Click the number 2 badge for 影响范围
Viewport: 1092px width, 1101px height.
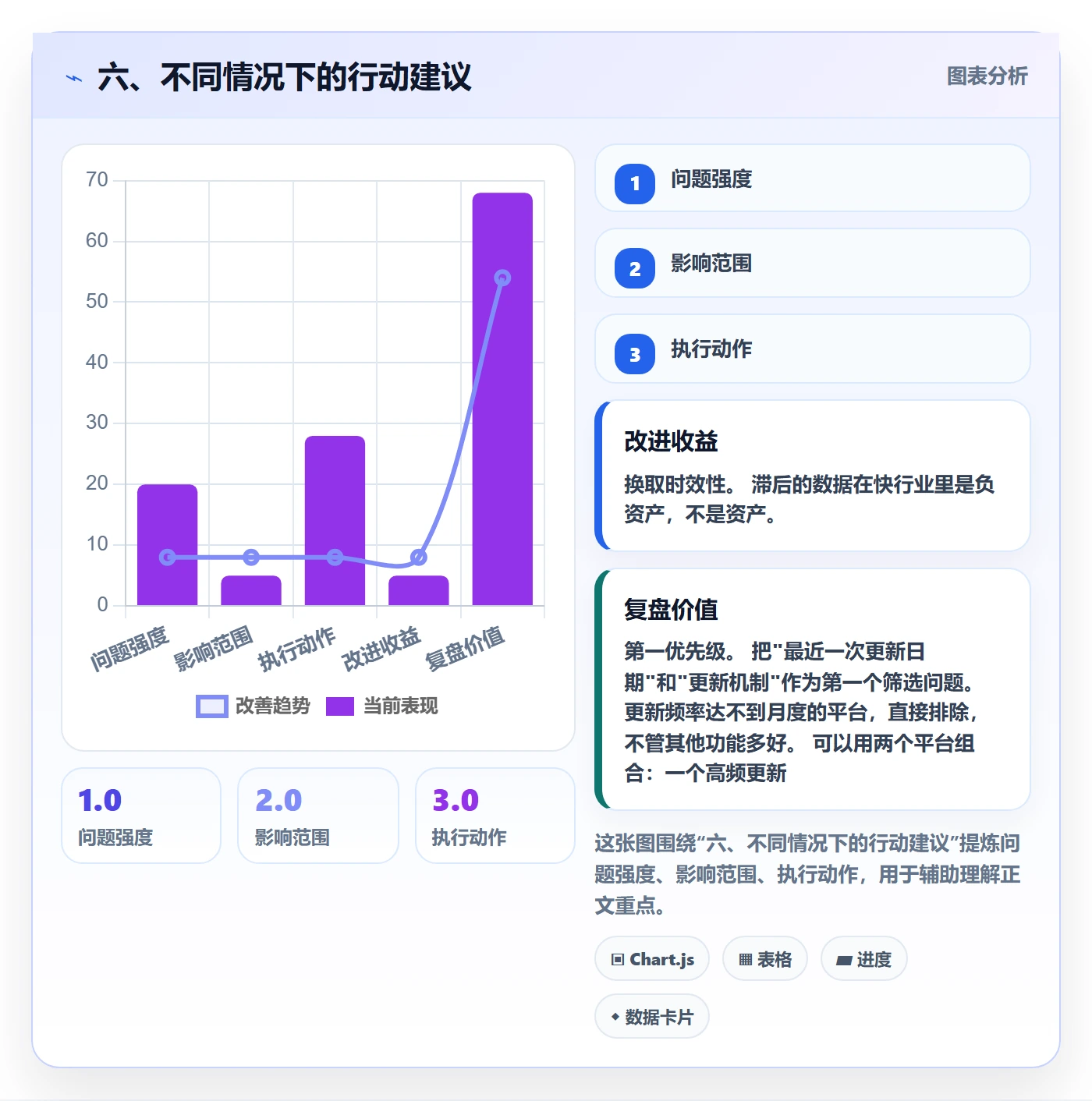click(635, 268)
